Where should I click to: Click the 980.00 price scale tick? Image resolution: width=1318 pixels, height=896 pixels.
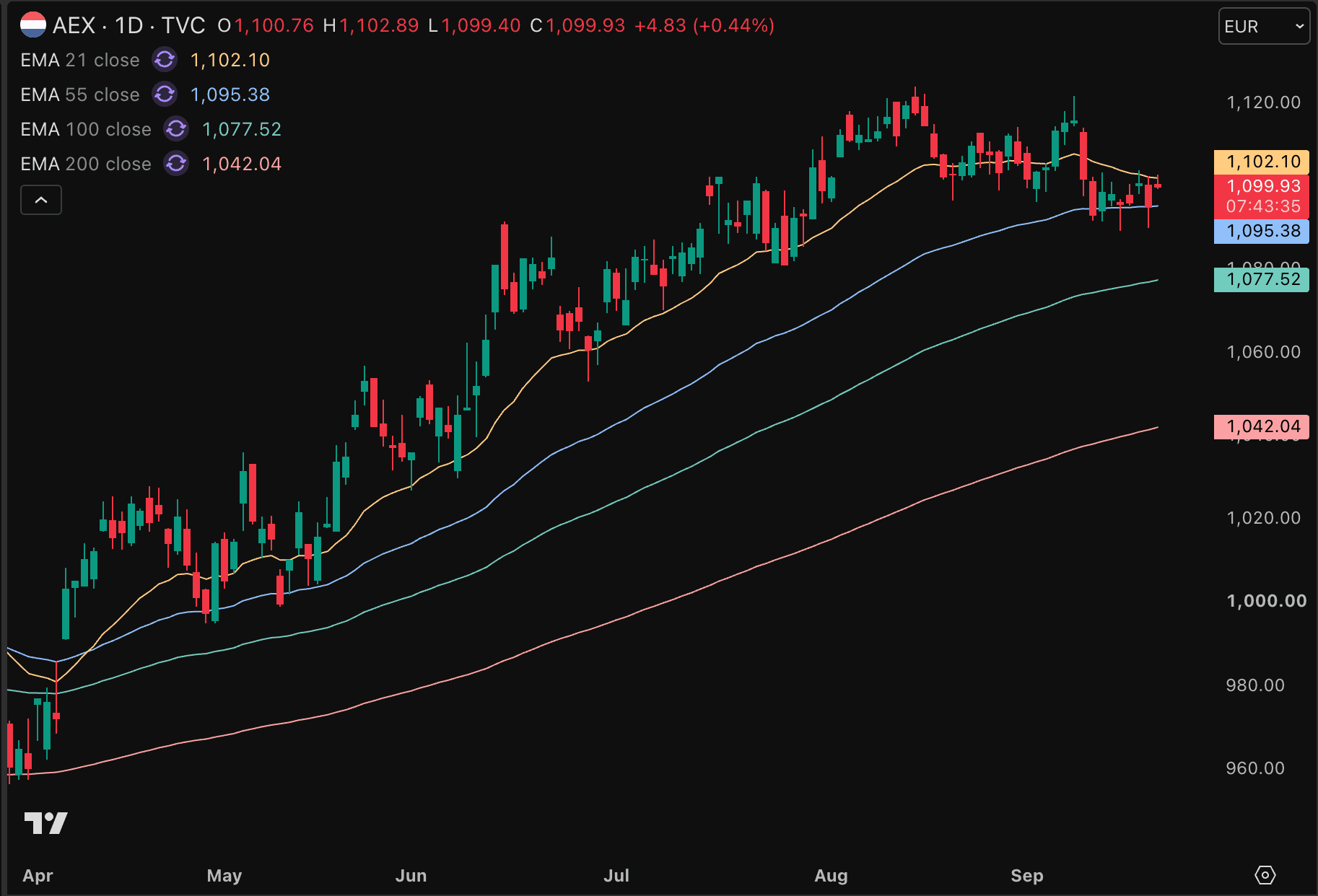point(1255,685)
